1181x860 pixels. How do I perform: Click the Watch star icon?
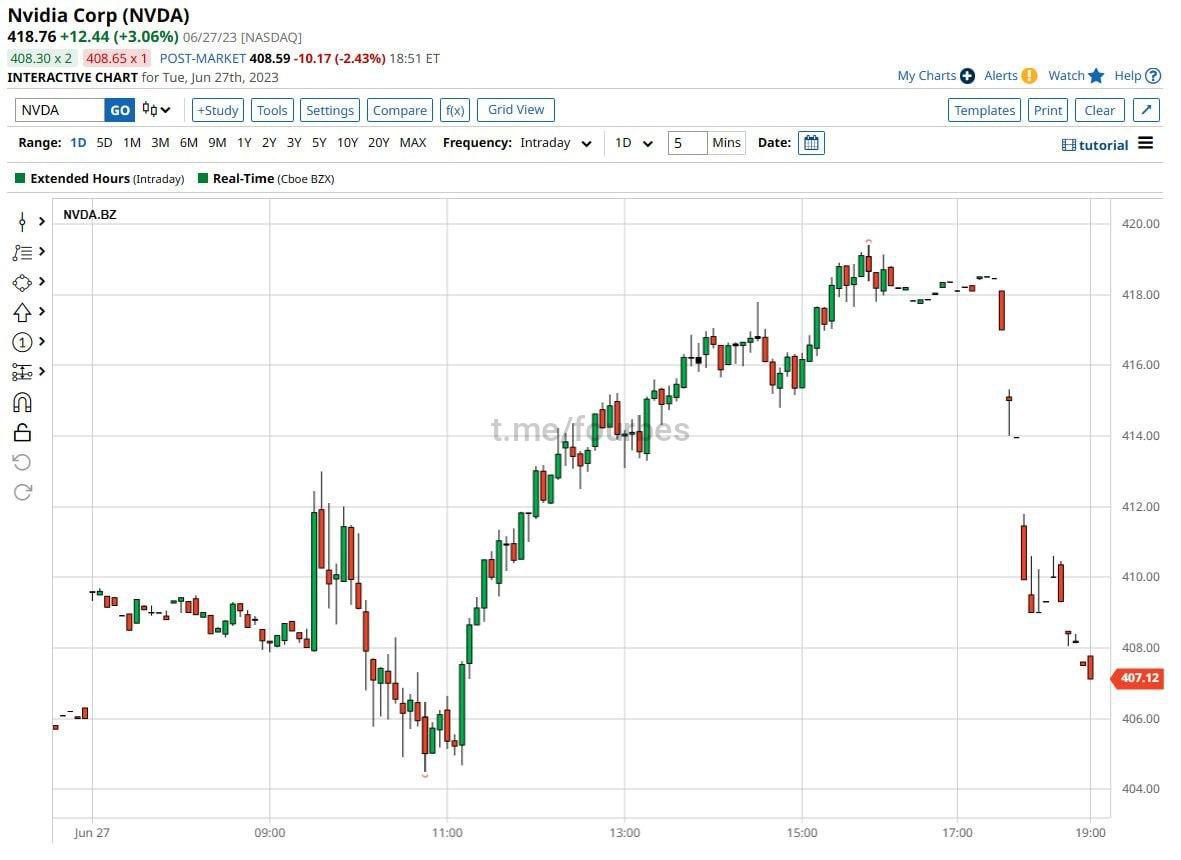click(x=1096, y=76)
